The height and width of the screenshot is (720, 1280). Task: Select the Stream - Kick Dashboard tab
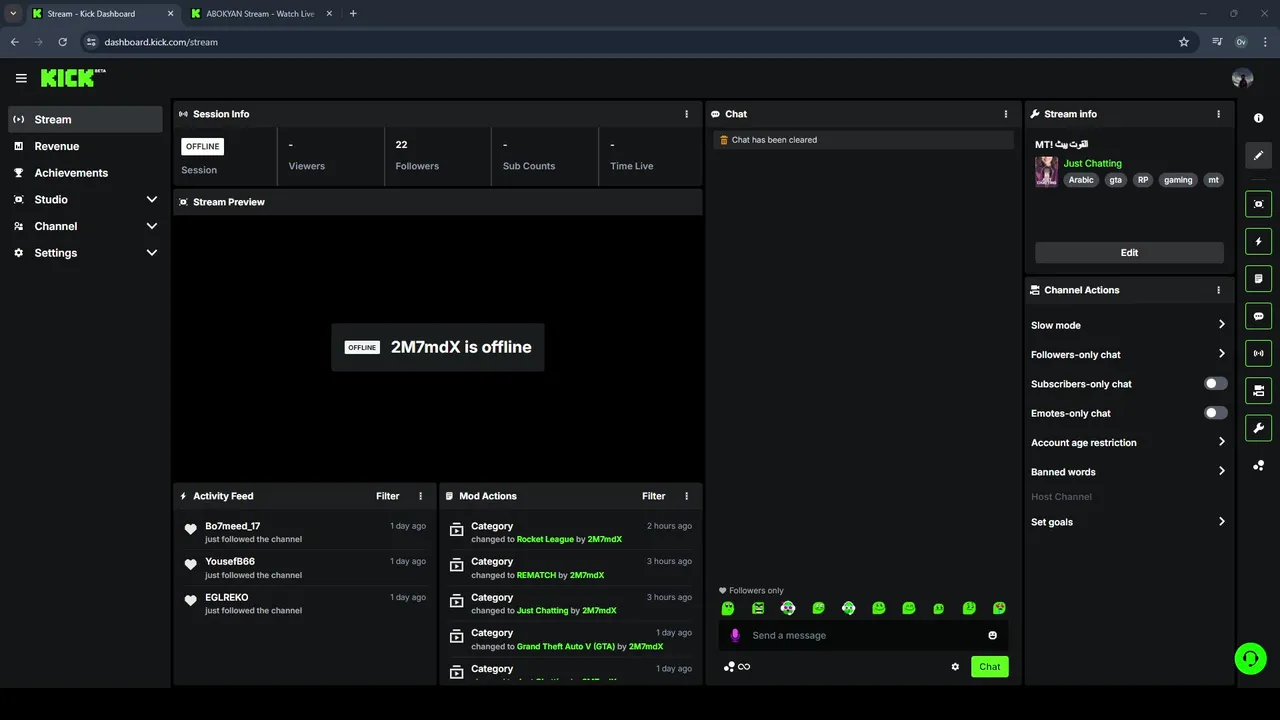pyautogui.click(x=103, y=14)
